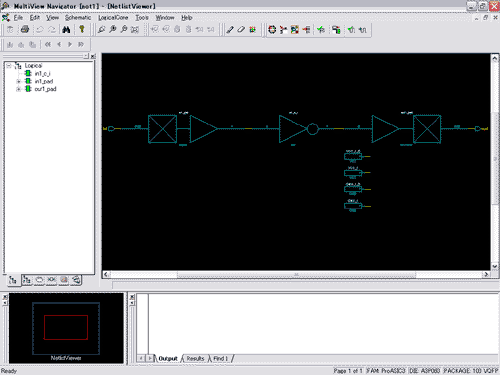This screenshot has height=375, width=500.
Task: Switch to the Results tab
Action: coord(195,358)
